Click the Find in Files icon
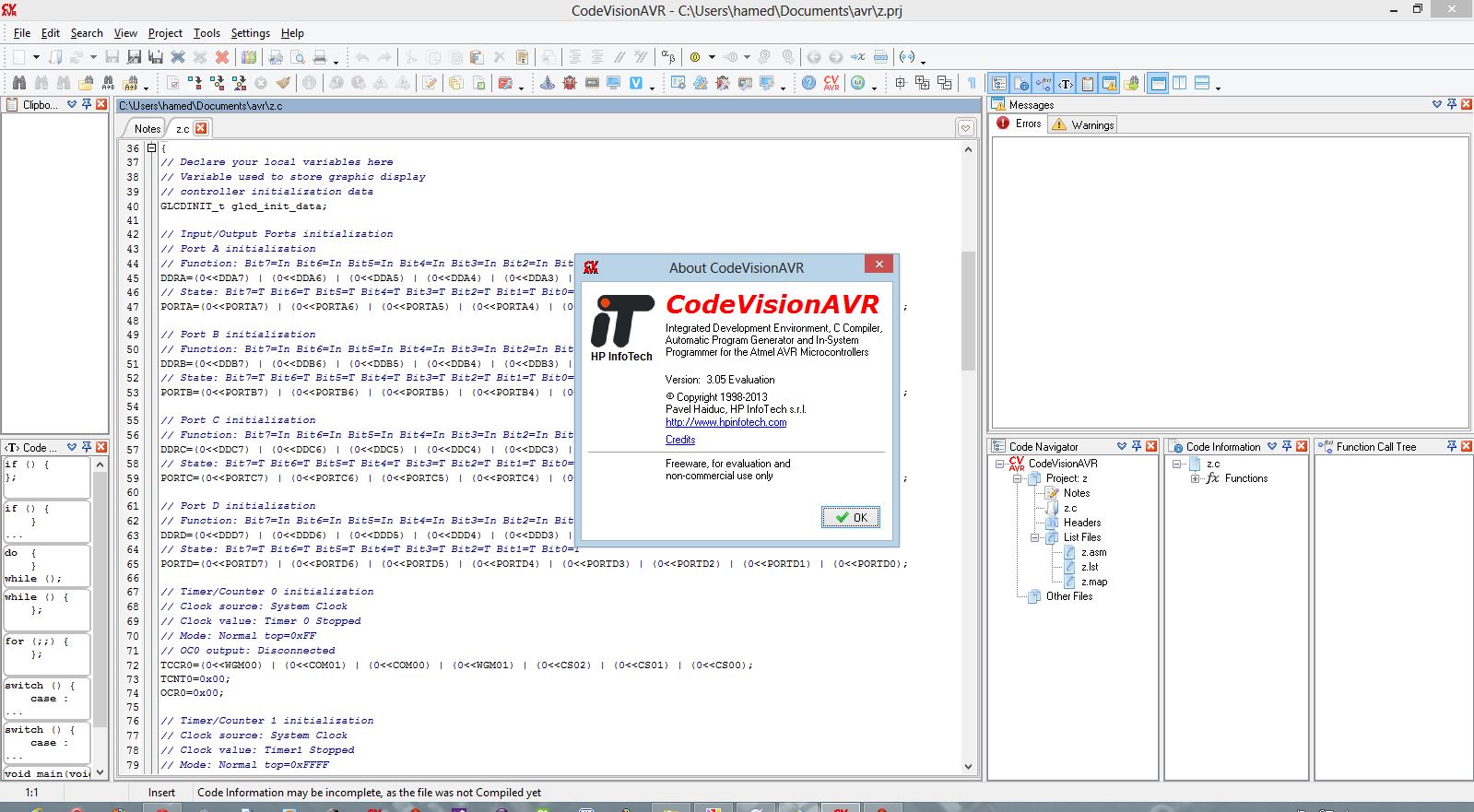 86,83
